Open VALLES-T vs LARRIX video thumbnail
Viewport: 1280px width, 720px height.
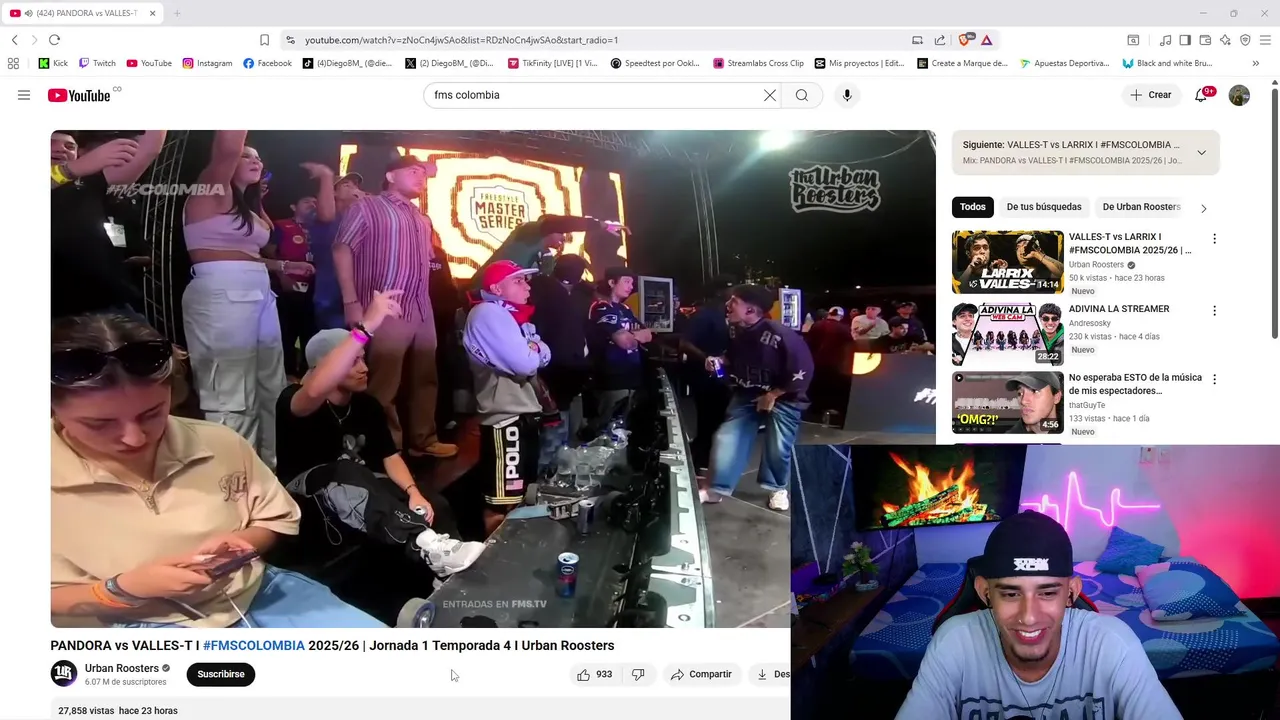(1007, 262)
